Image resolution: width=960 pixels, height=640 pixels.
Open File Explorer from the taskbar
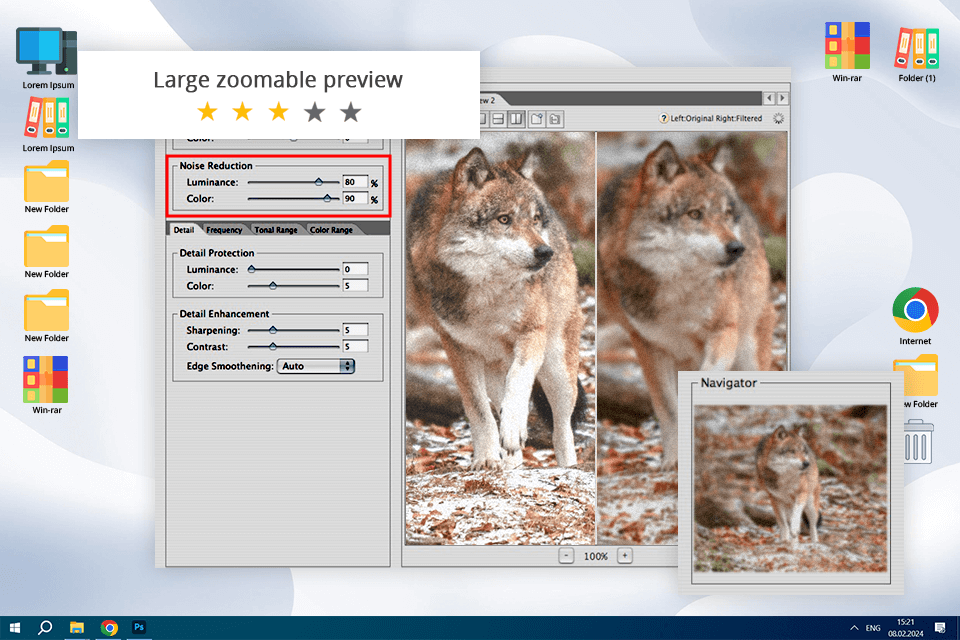click(x=77, y=628)
